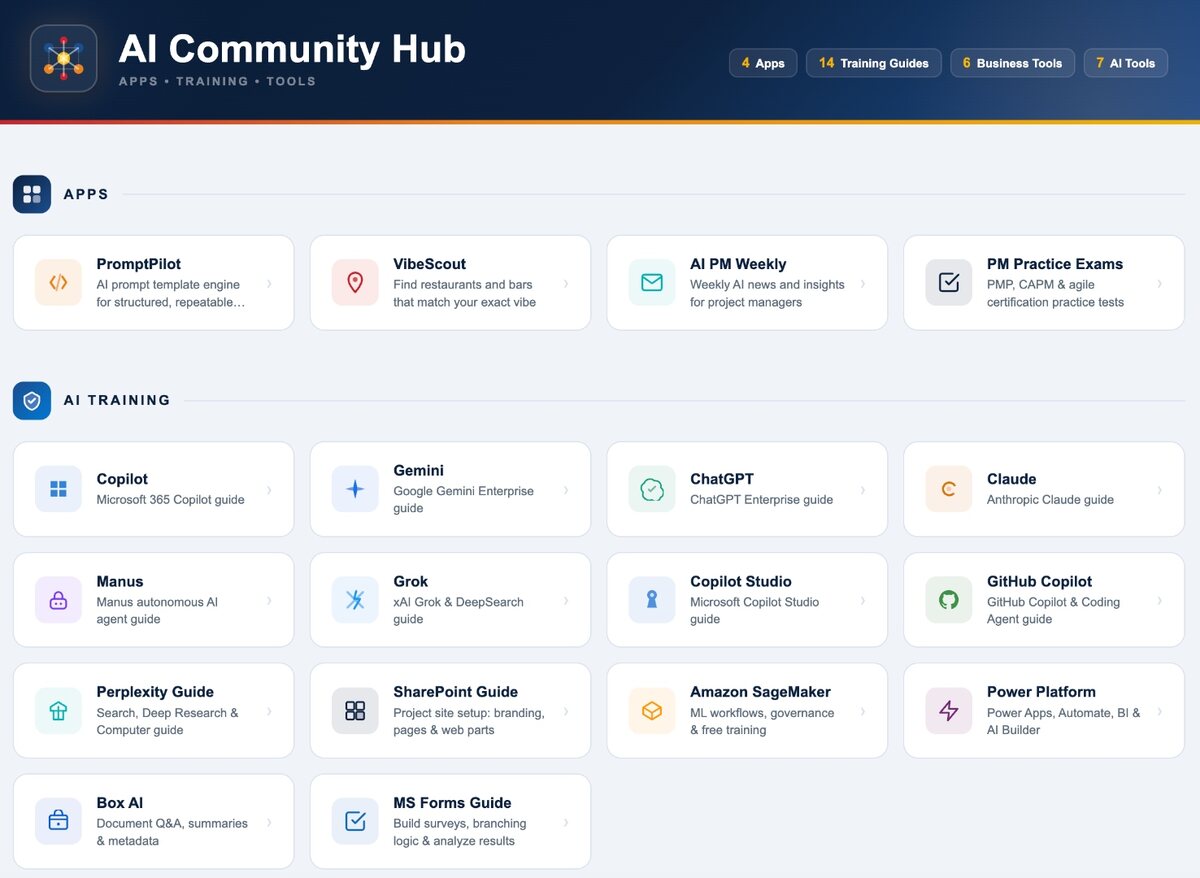
Task: Click the Manus purple robot icon
Action: coord(58,600)
